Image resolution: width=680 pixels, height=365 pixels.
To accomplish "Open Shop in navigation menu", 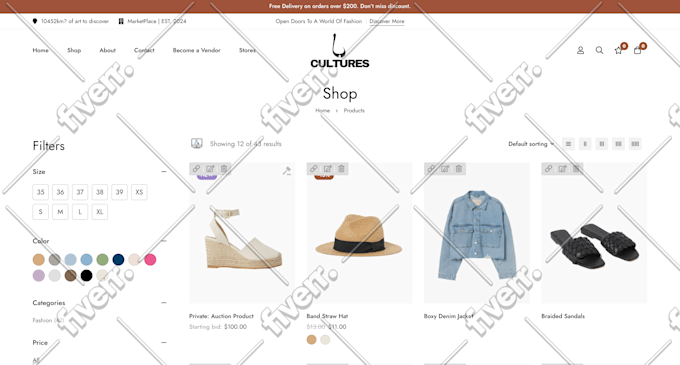I will (74, 50).
